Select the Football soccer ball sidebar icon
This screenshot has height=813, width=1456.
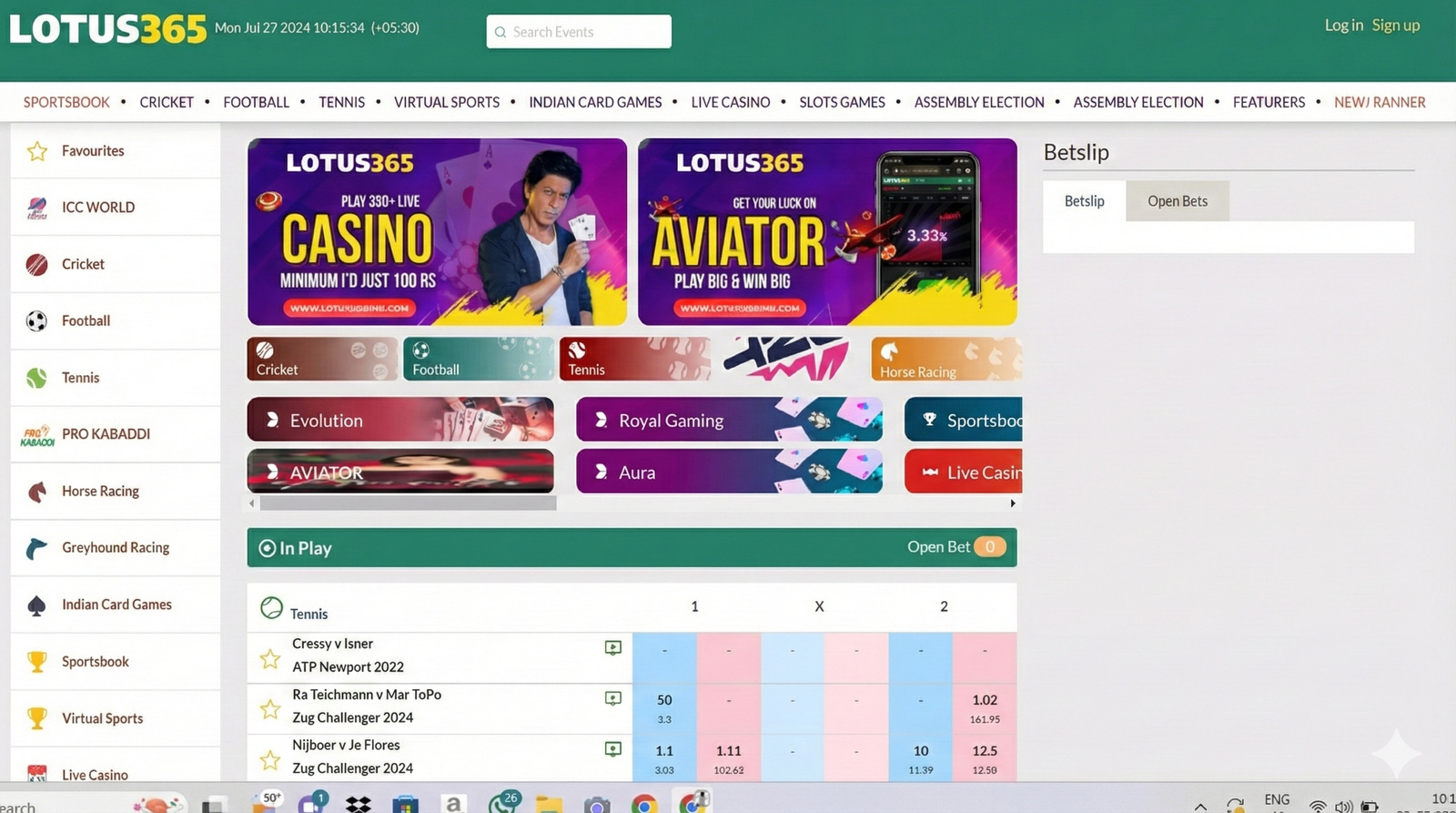point(37,321)
